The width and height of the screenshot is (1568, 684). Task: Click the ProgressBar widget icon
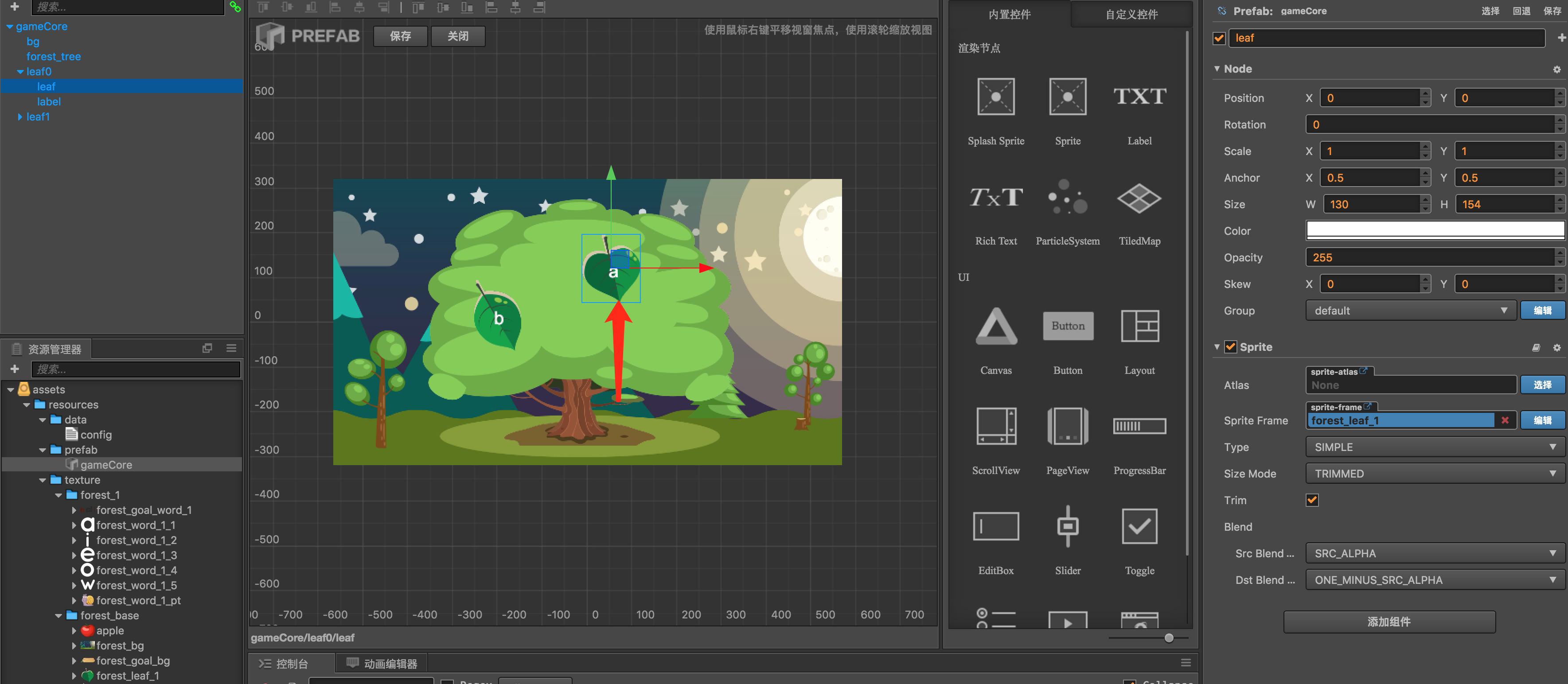click(1139, 426)
